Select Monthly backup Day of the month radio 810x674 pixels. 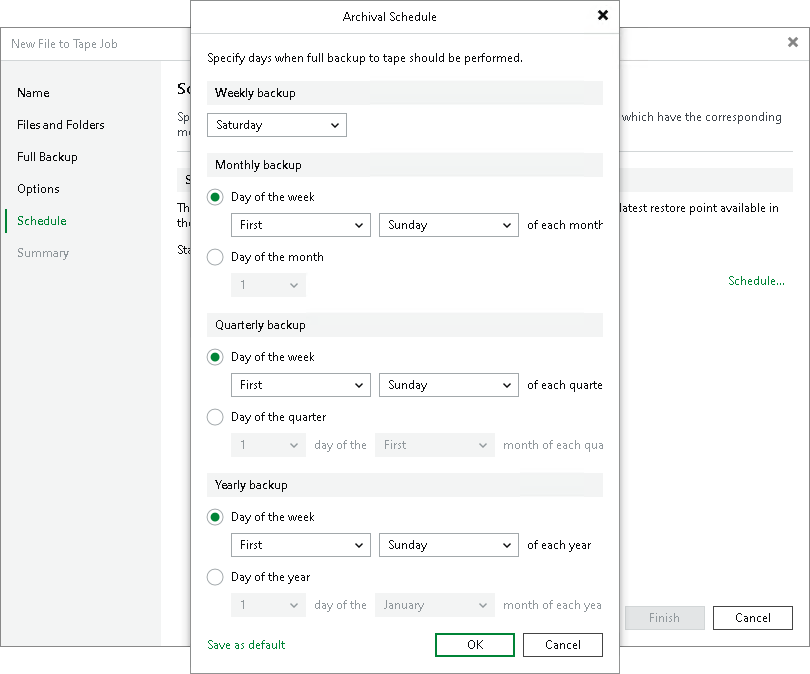coord(215,257)
